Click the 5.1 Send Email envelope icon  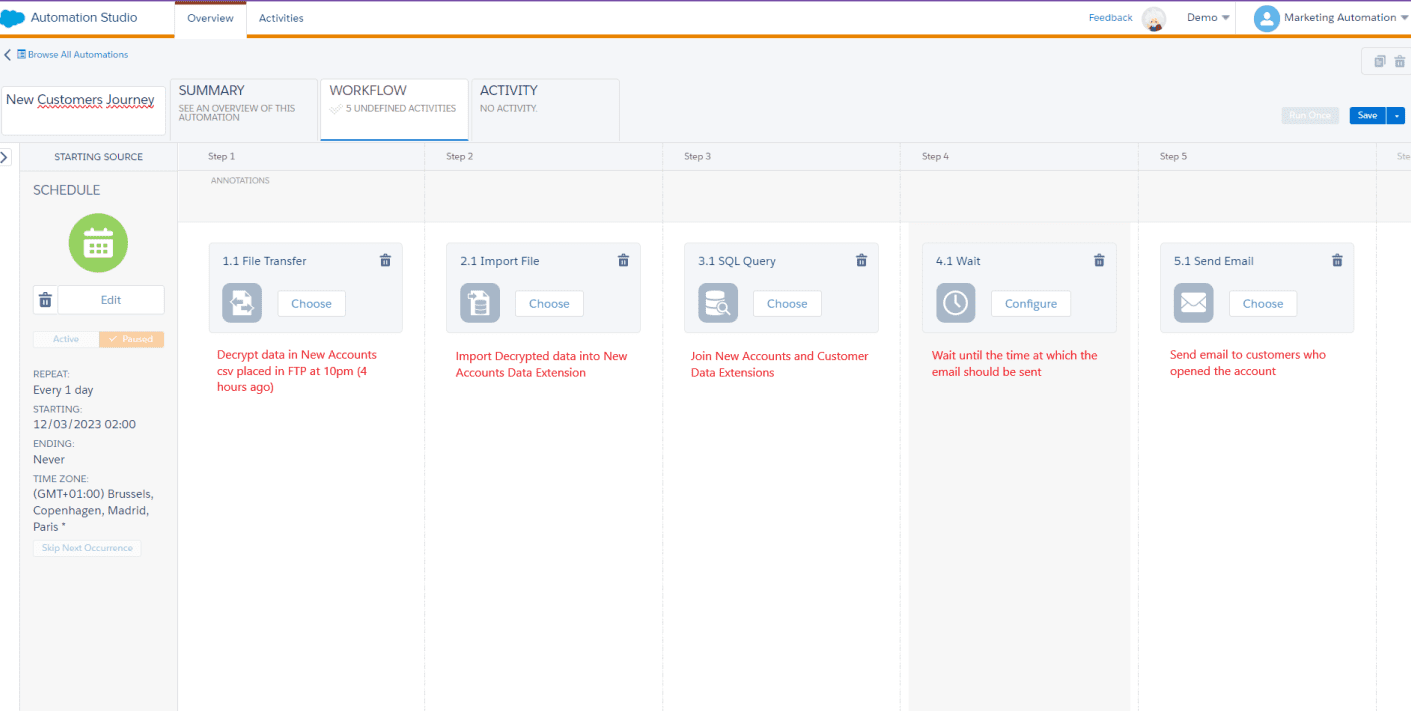tap(1193, 304)
